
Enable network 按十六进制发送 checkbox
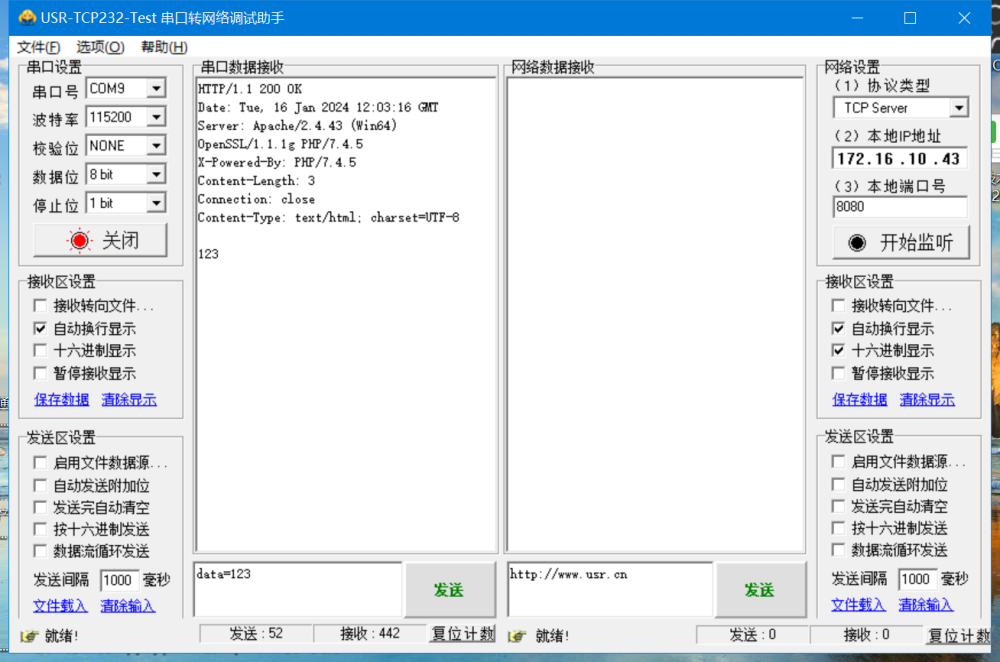point(838,528)
